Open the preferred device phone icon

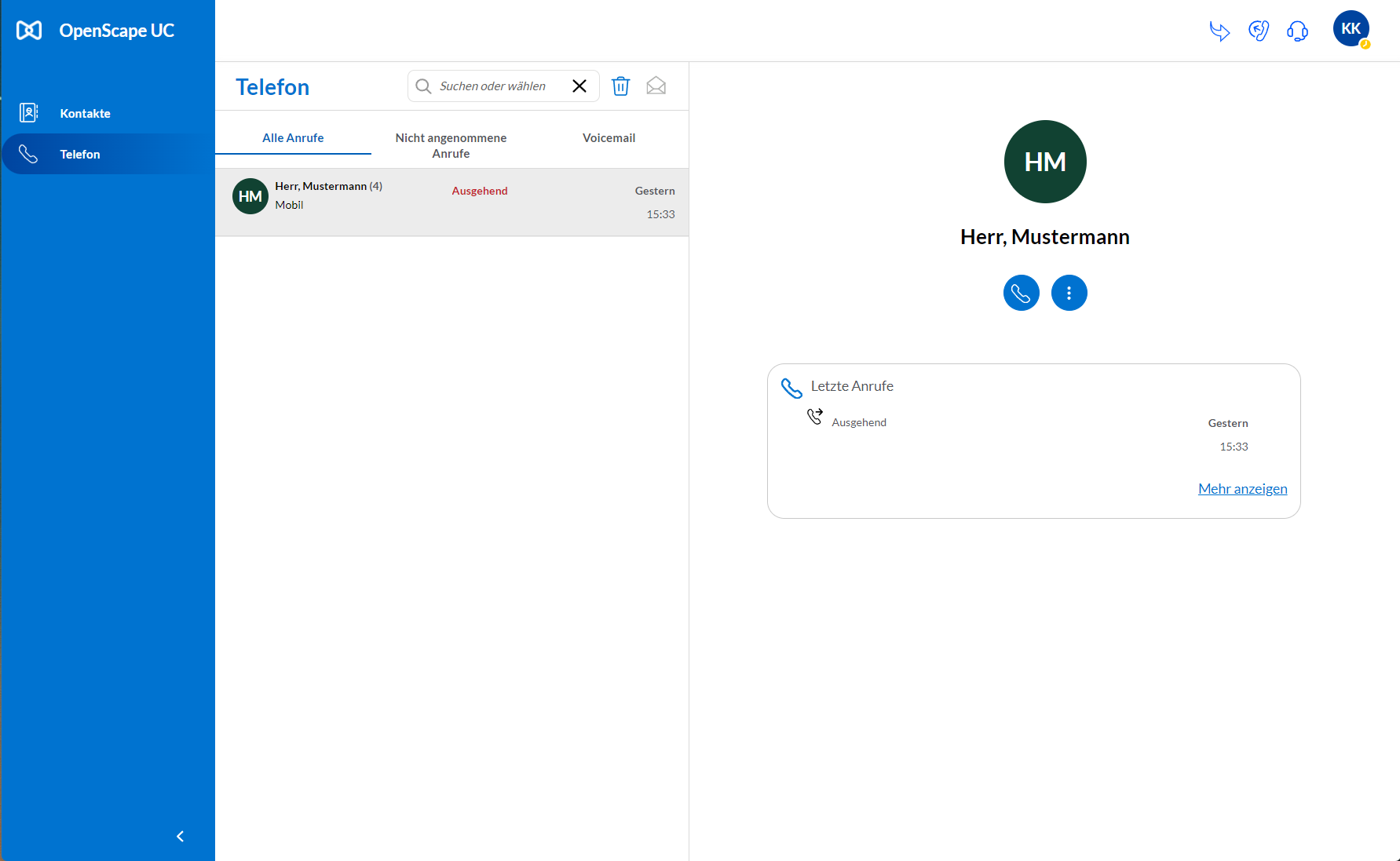tap(1258, 31)
